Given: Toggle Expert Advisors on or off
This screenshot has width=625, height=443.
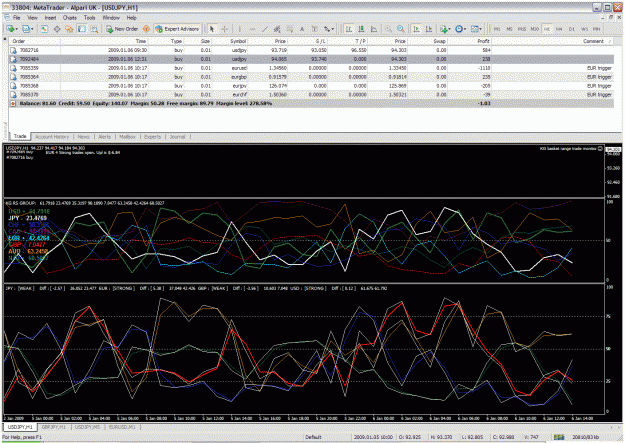Looking at the screenshot, I should pos(177,29).
